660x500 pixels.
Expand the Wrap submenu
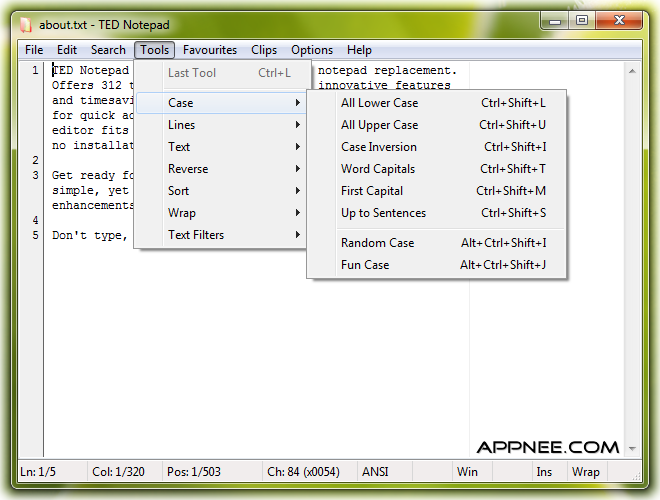[221, 213]
